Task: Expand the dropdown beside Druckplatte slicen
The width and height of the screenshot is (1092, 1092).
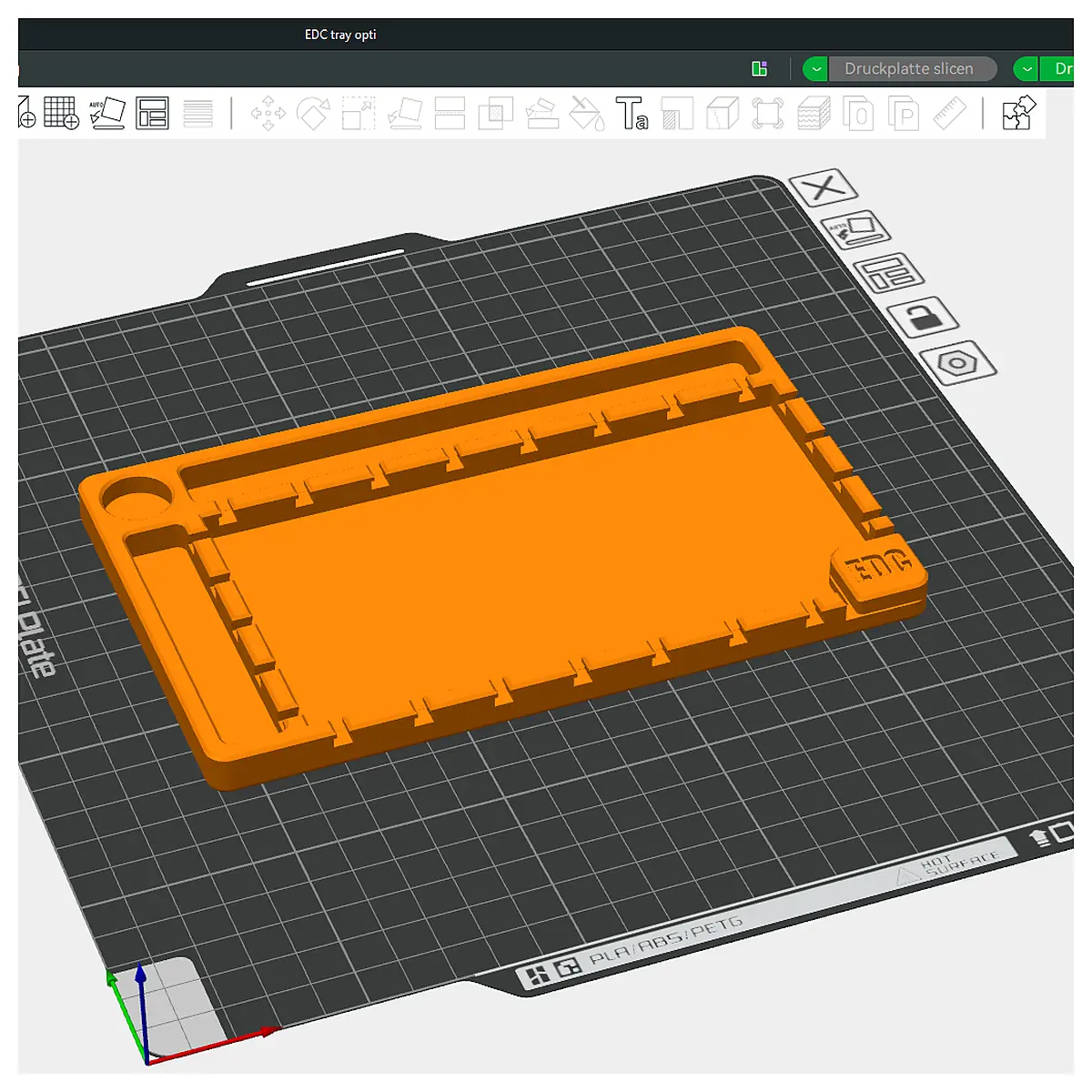Action: click(x=815, y=69)
